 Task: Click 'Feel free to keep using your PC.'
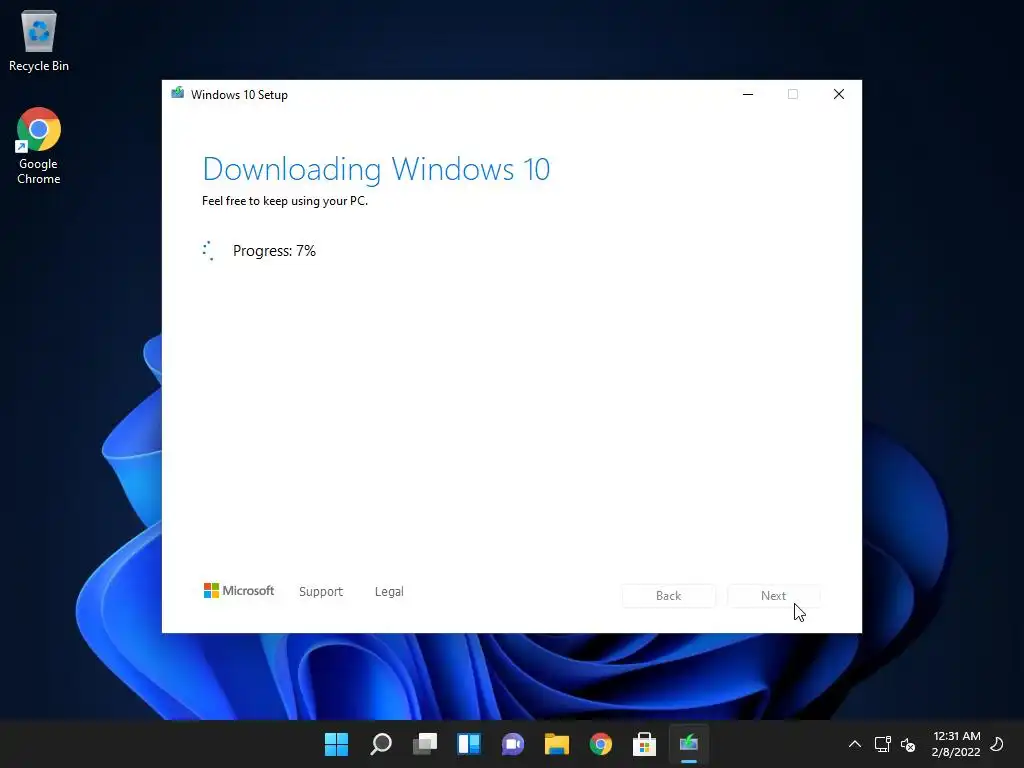285,200
